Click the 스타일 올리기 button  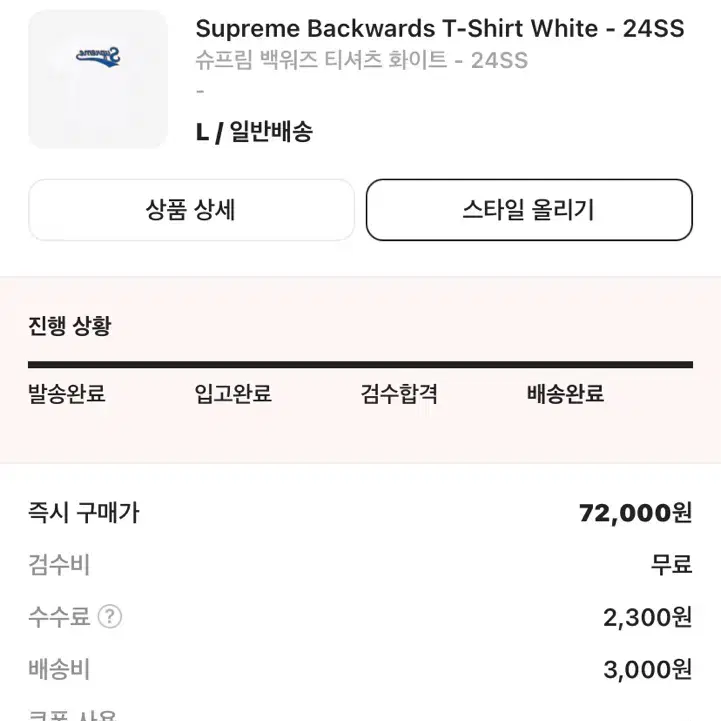pyautogui.click(x=529, y=210)
